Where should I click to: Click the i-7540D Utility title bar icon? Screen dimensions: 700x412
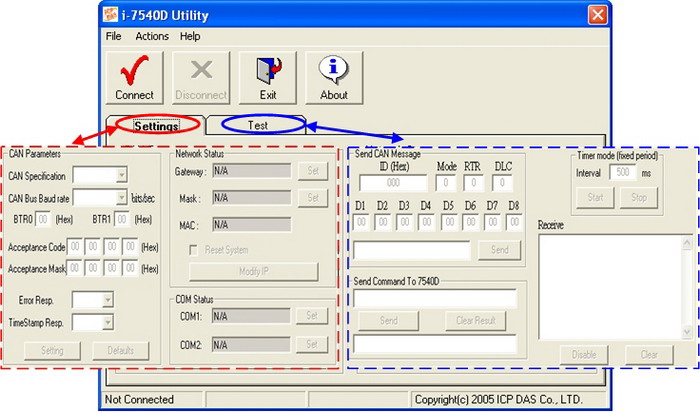click(x=117, y=14)
